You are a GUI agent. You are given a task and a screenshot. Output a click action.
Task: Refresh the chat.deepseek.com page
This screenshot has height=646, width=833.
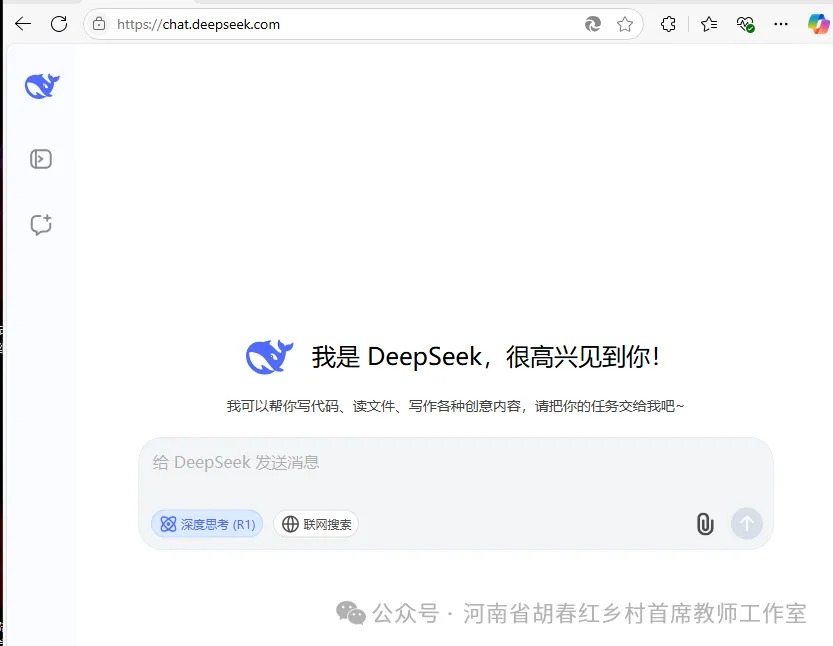pos(59,24)
